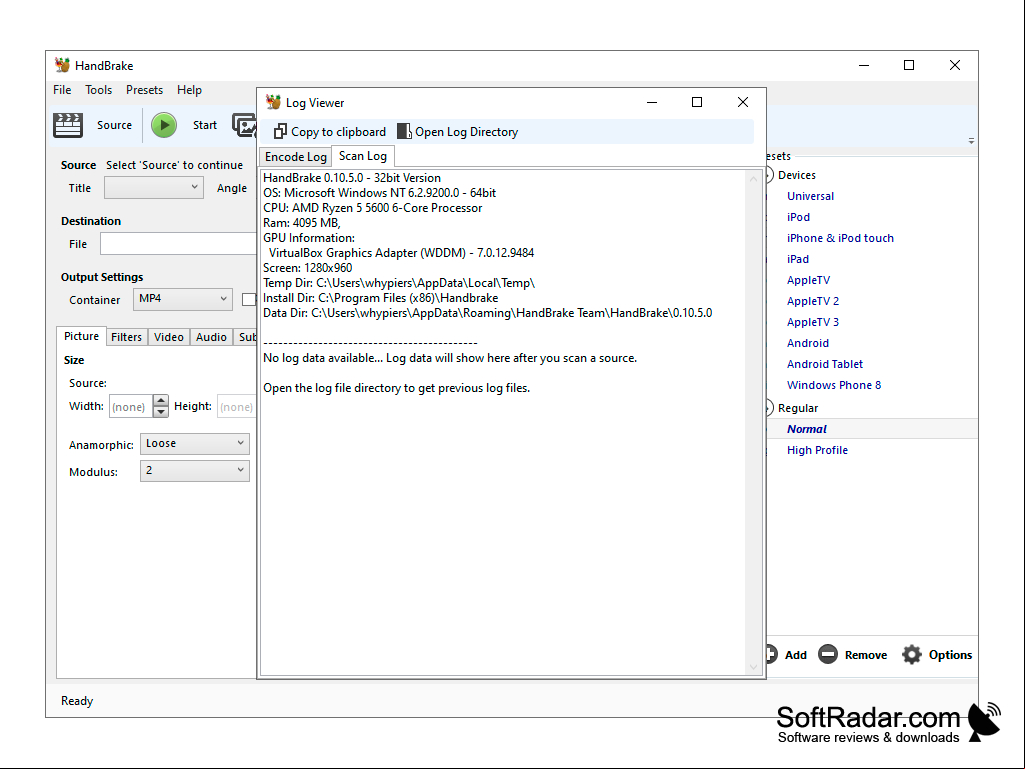Open the File menu

(x=62, y=90)
